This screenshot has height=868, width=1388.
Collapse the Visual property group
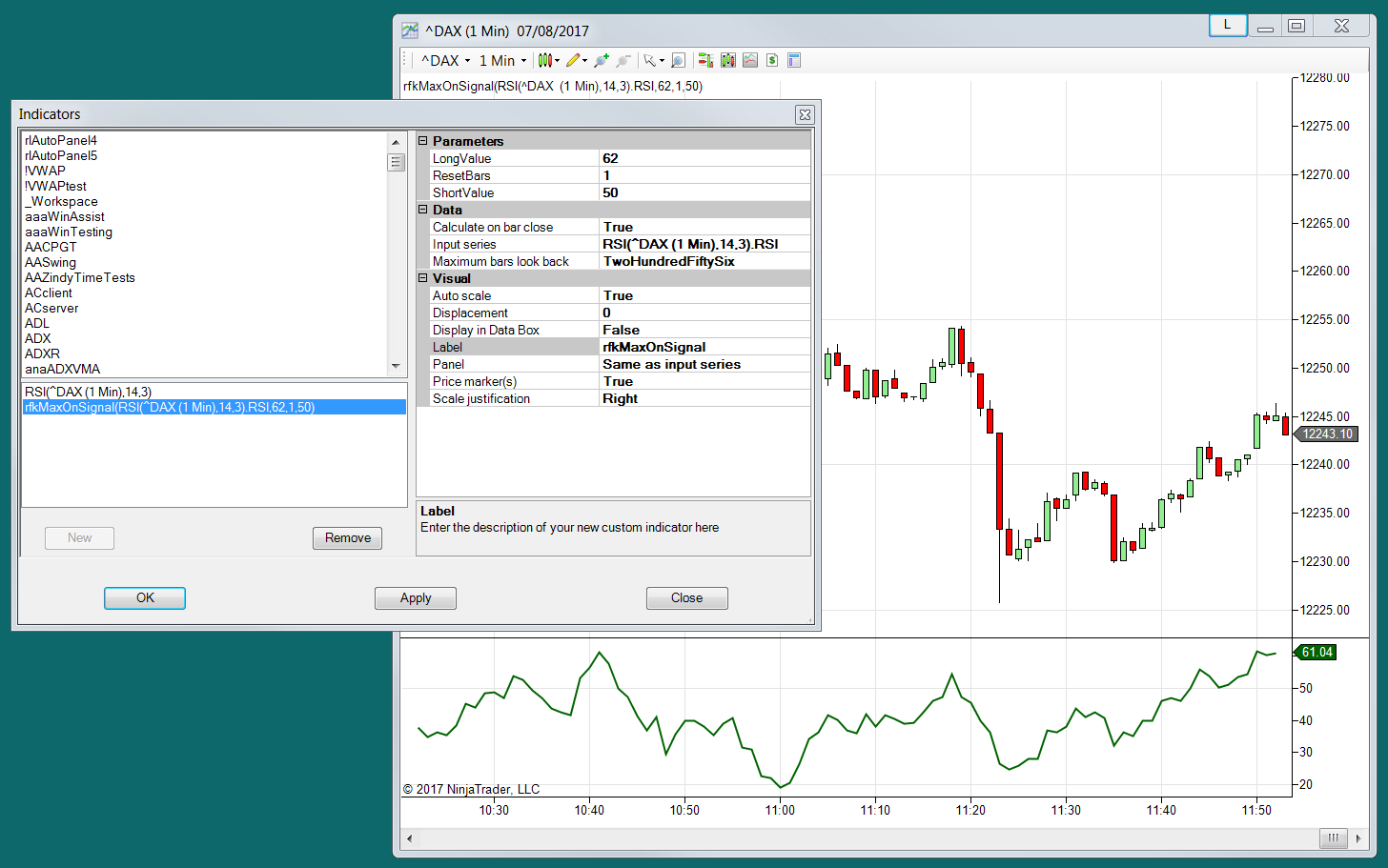(x=423, y=278)
